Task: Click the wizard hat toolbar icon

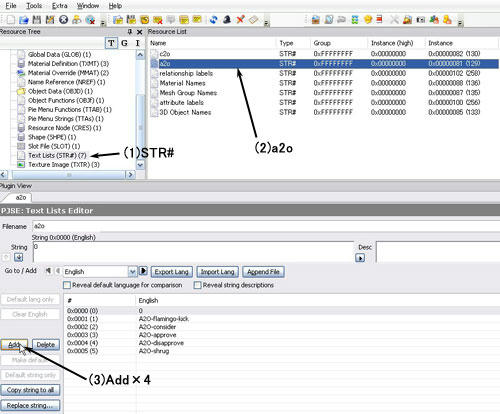Action: click(227, 20)
